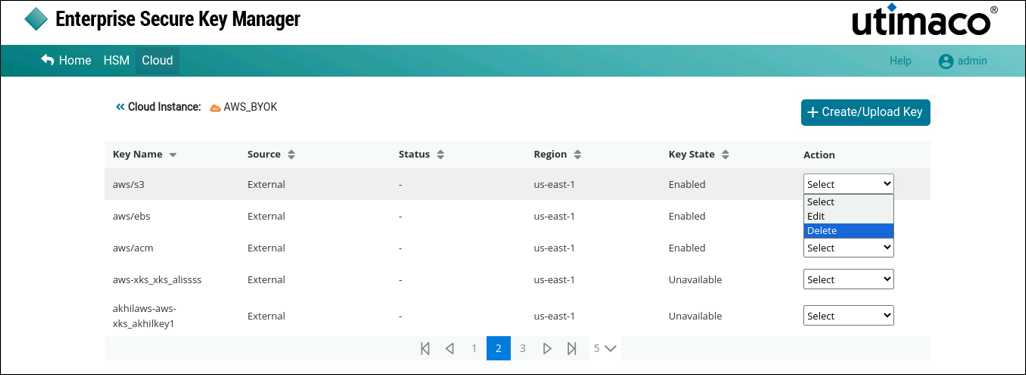
Task: Sort by Source column arrows
Action: pos(291,155)
